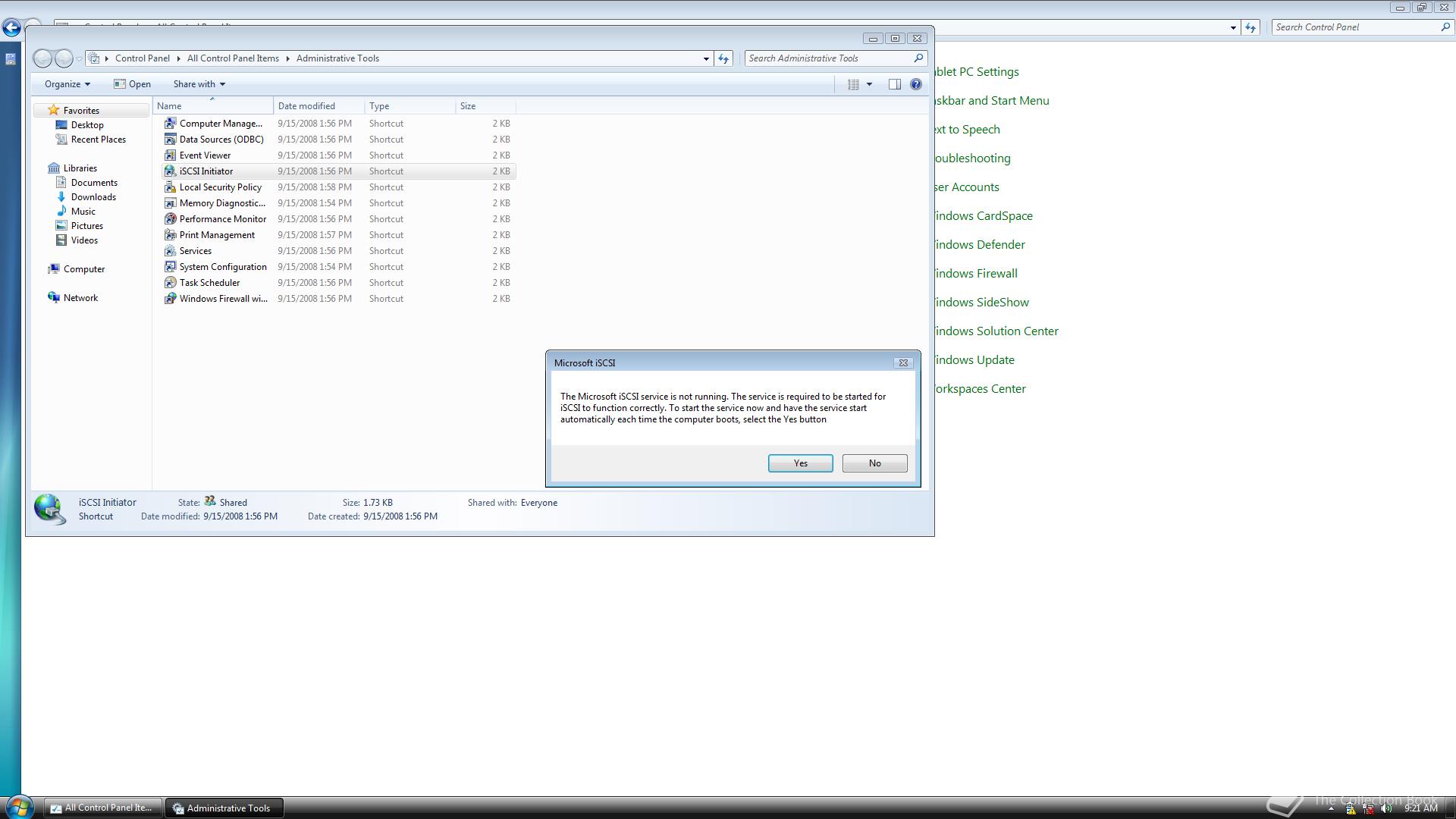Viewport: 1456px width, 819px height.
Task: Click search magnifier in Administrative Tools
Action: (918, 58)
